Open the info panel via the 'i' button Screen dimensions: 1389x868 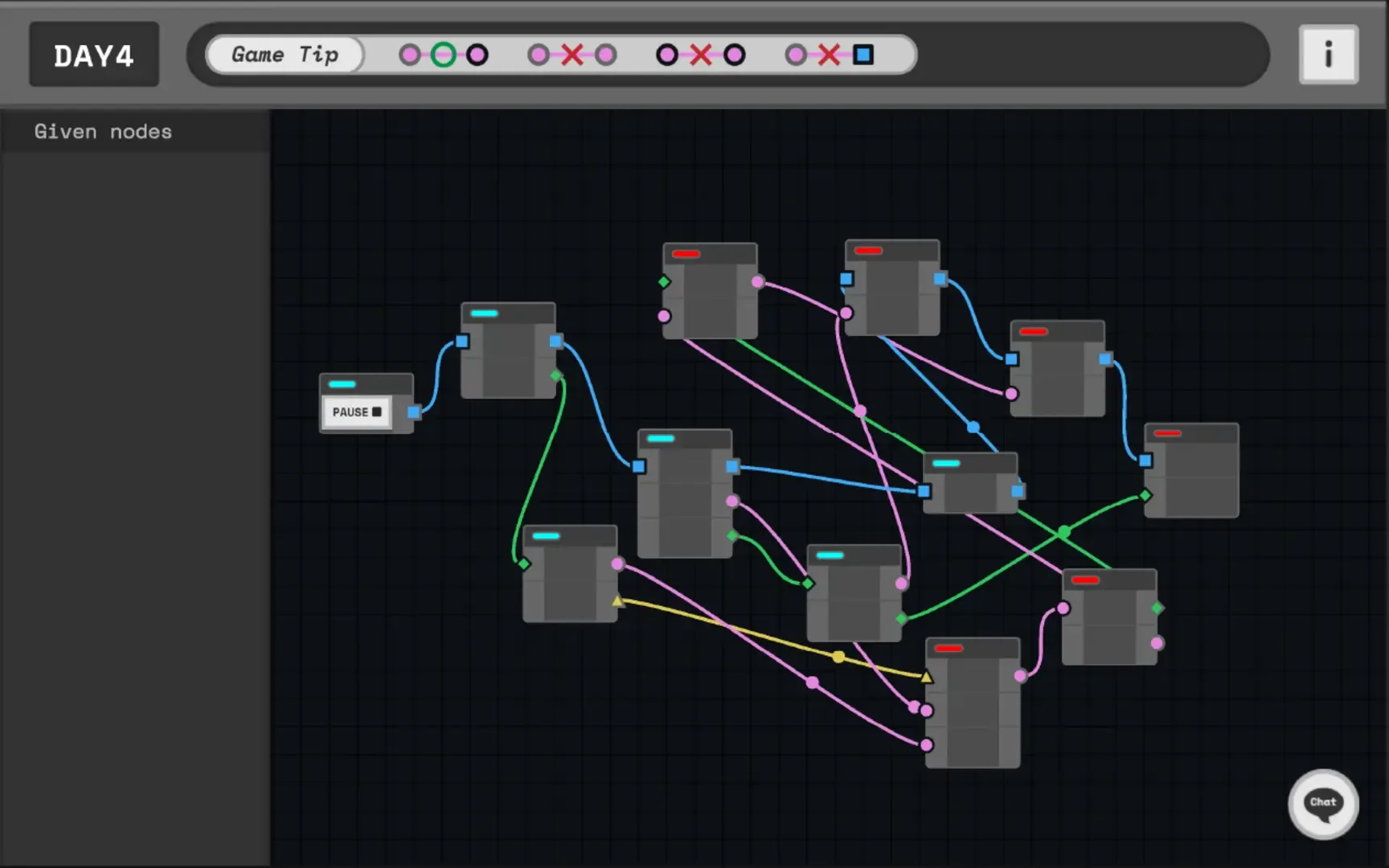1328,55
